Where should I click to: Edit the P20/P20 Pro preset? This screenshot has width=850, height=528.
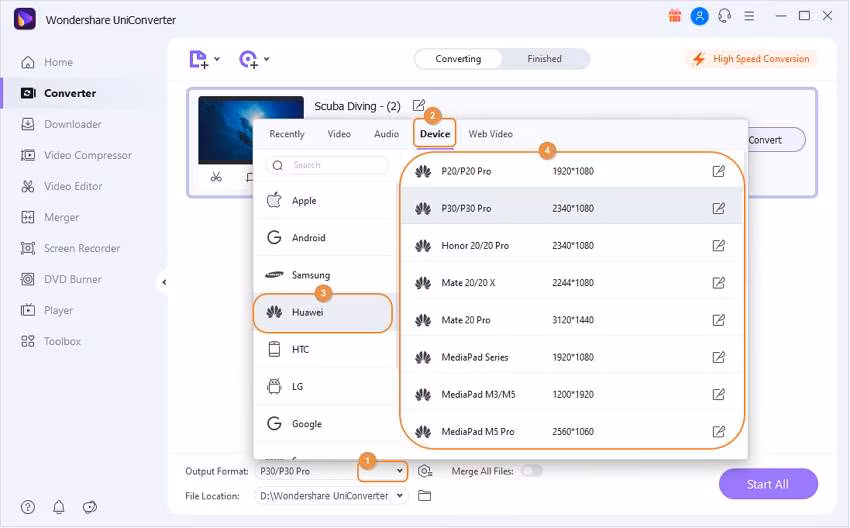[x=718, y=171]
